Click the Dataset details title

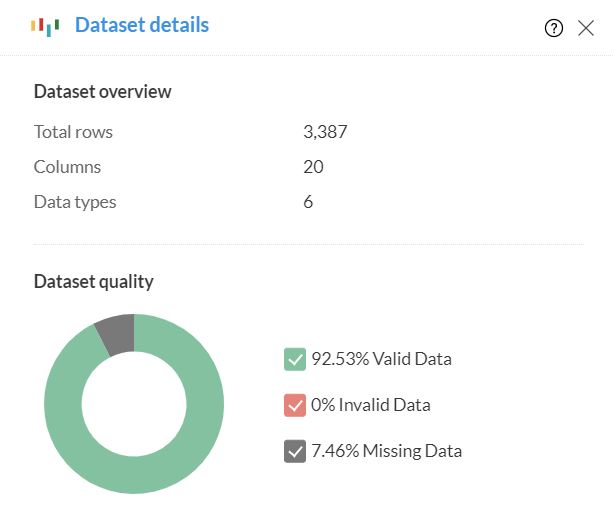[142, 26]
